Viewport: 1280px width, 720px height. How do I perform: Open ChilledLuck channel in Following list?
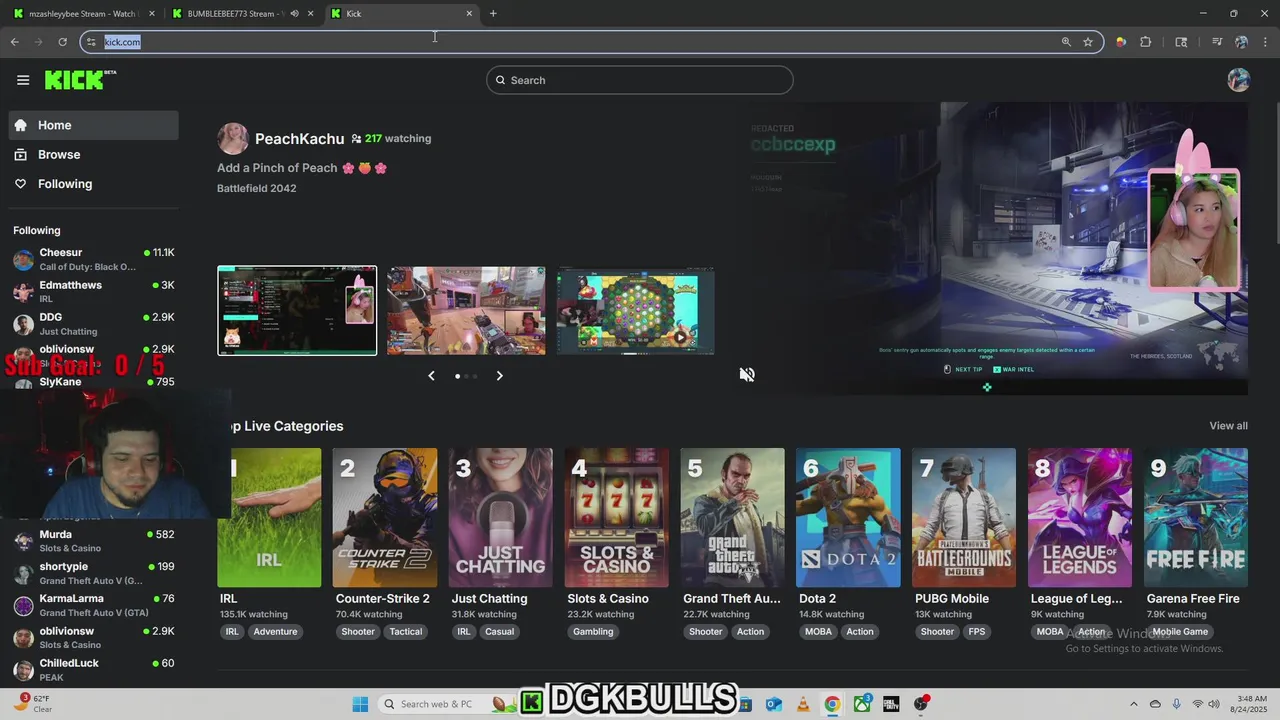94,669
